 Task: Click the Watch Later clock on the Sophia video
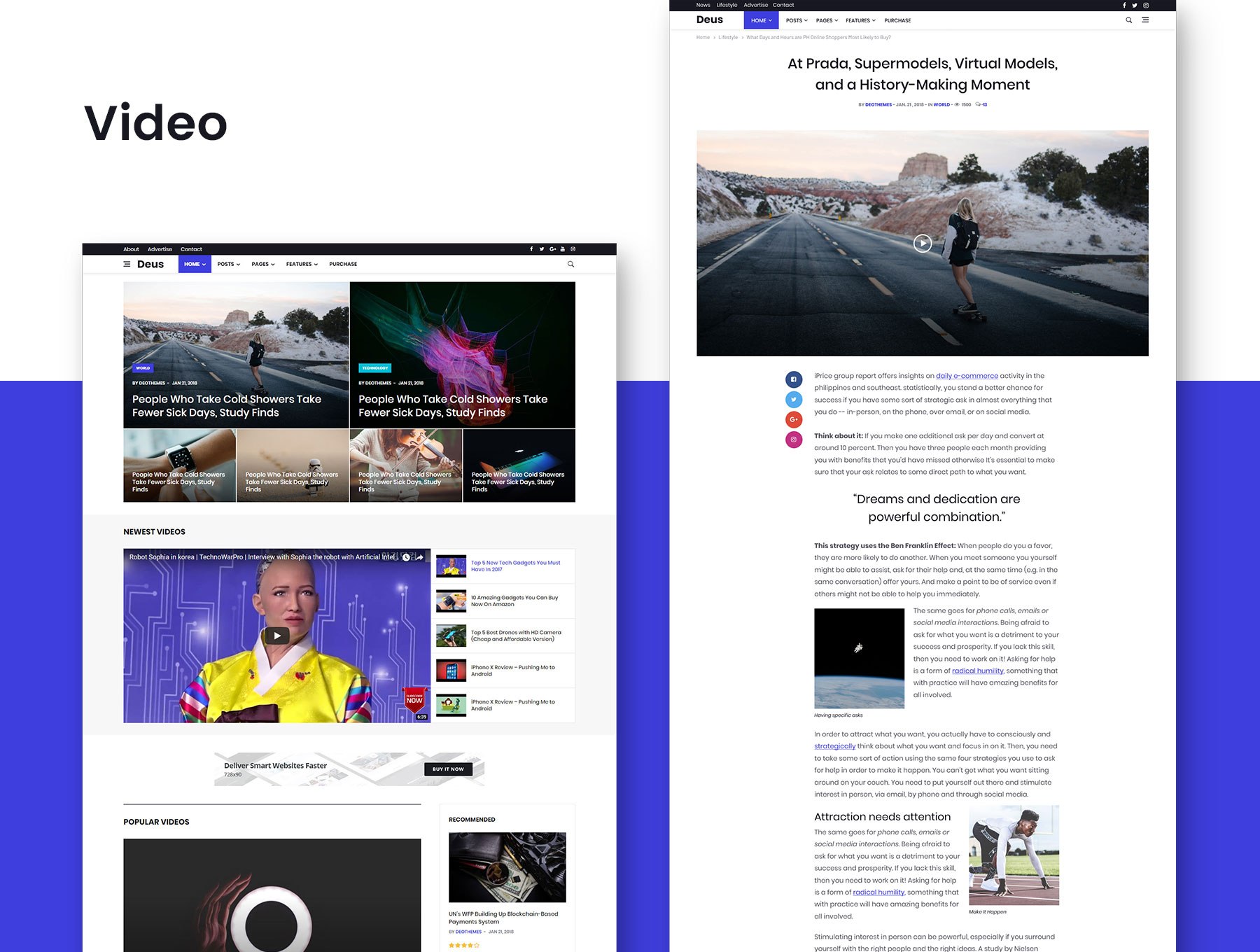(x=406, y=557)
